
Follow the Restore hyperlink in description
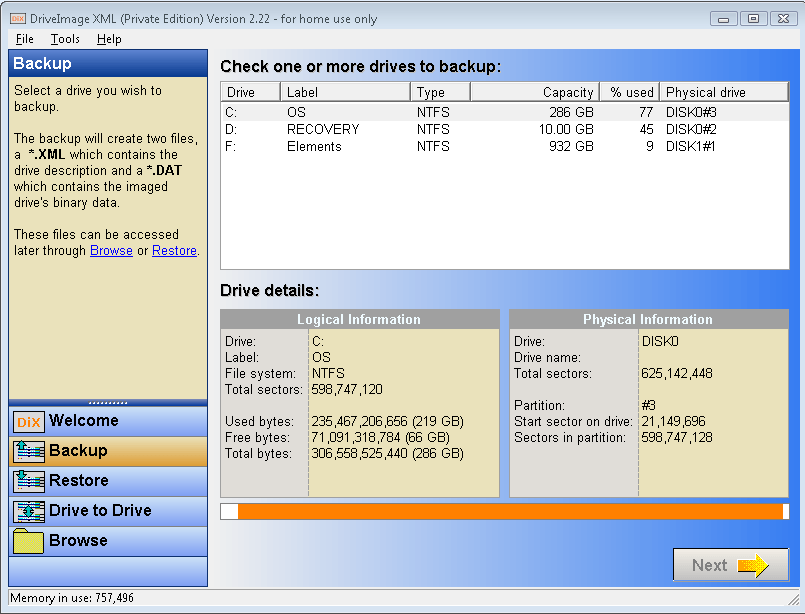[175, 251]
